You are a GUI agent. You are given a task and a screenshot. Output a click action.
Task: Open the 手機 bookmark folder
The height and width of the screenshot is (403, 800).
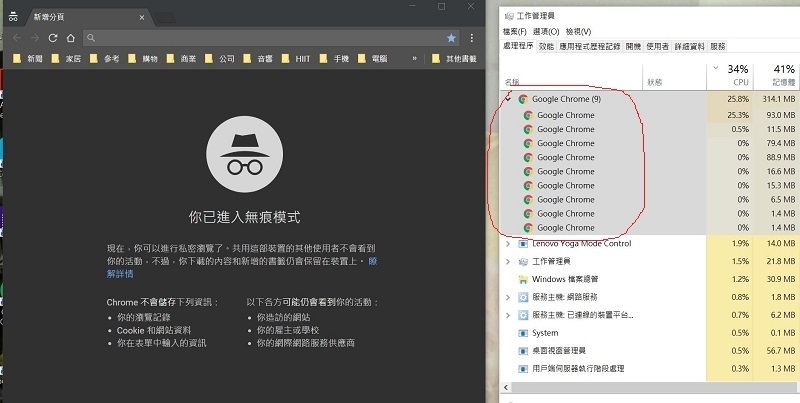click(x=335, y=59)
